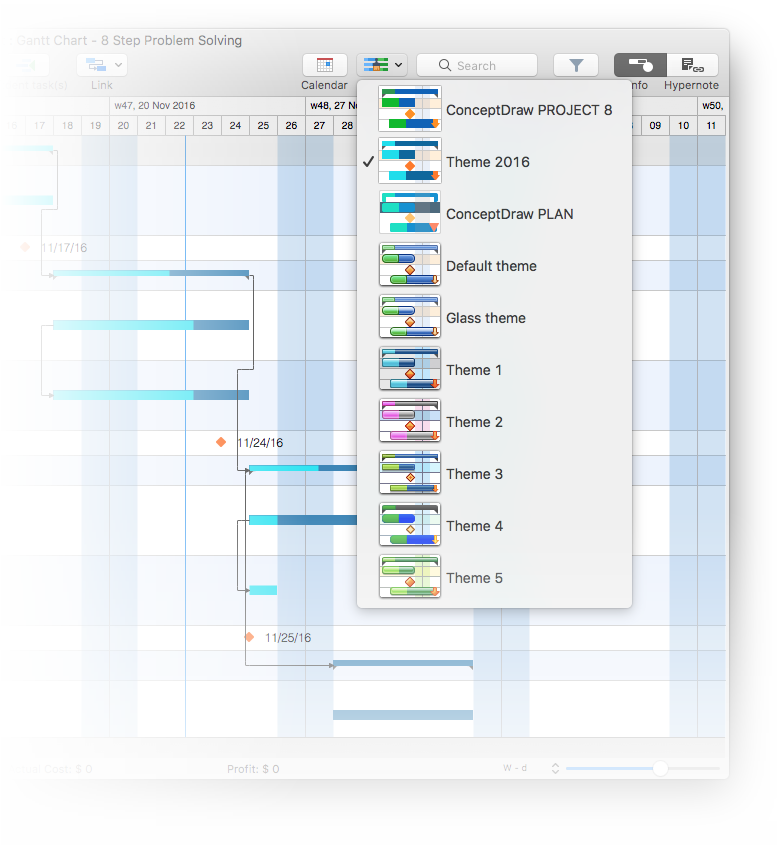The height and width of the screenshot is (846, 777).
Task: Click the Theme 2016 preview thumbnail
Action: pos(410,161)
